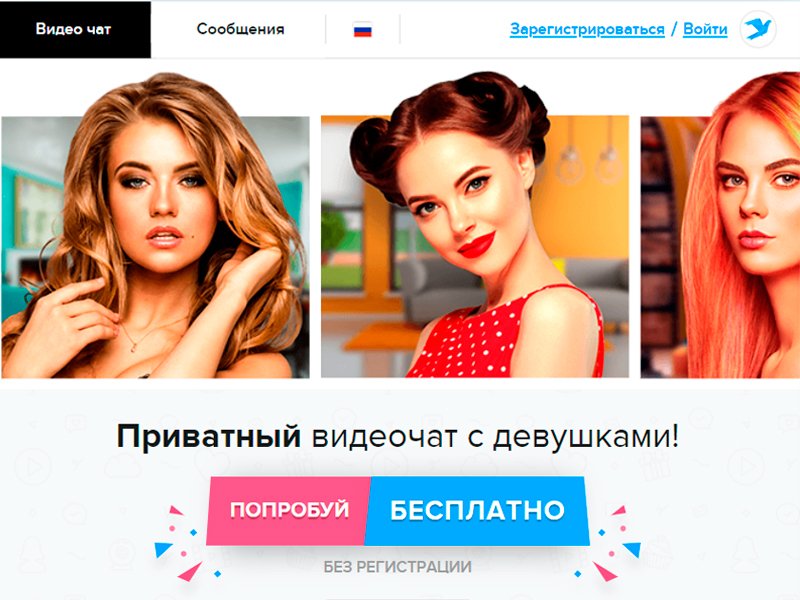The height and width of the screenshot is (600, 800).
Task: Select the Russian flag language icon
Action: (x=363, y=31)
